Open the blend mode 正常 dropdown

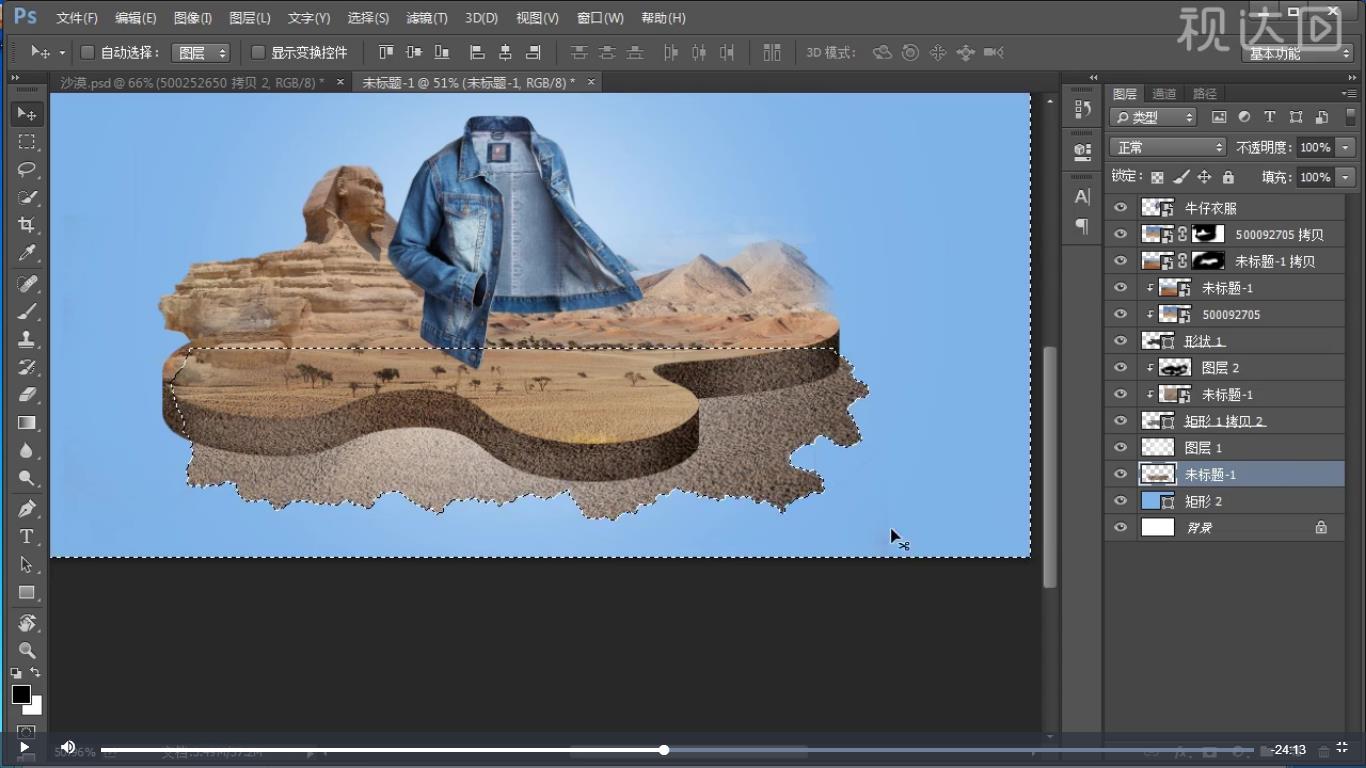[x=1167, y=147]
